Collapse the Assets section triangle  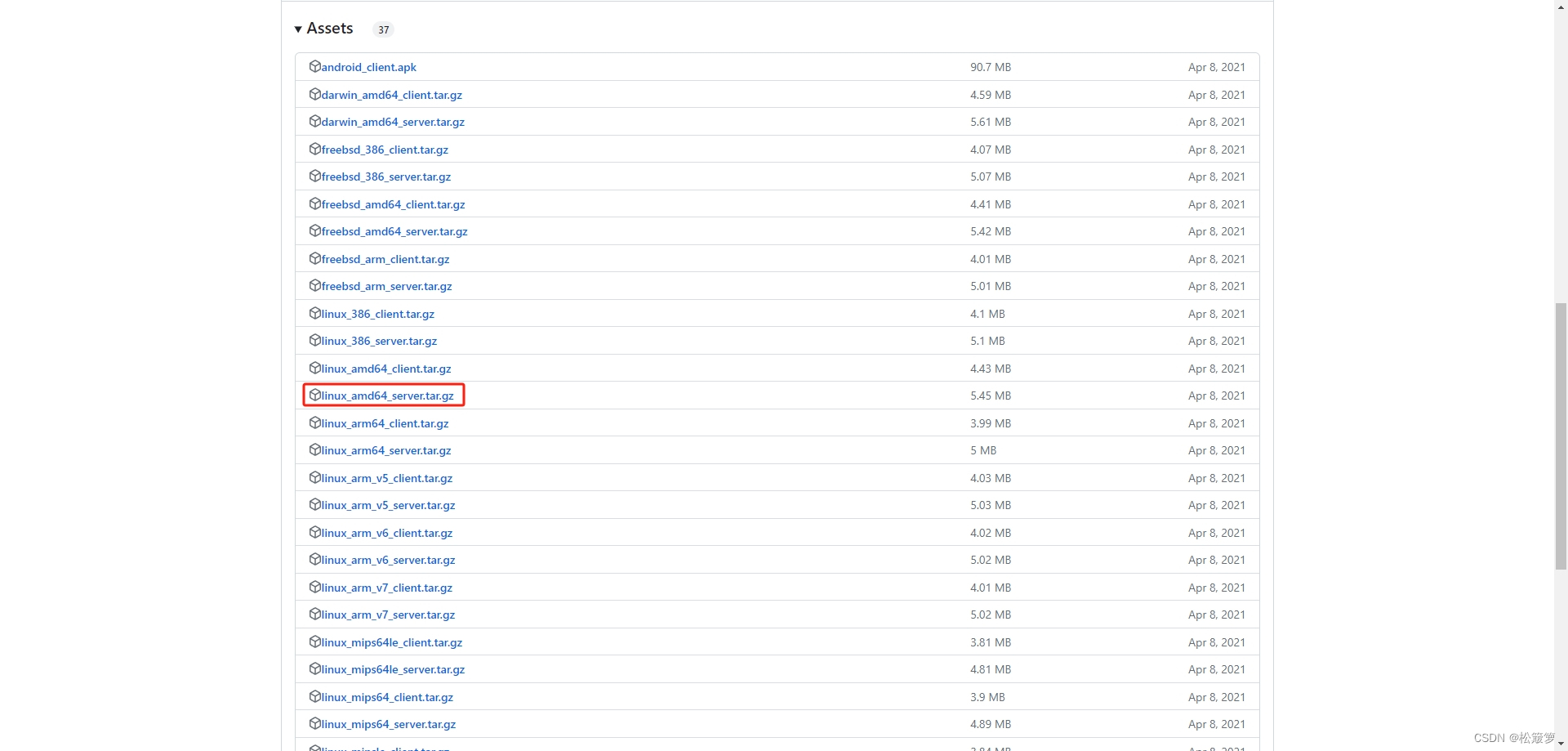pyautogui.click(x=298, y=29)
